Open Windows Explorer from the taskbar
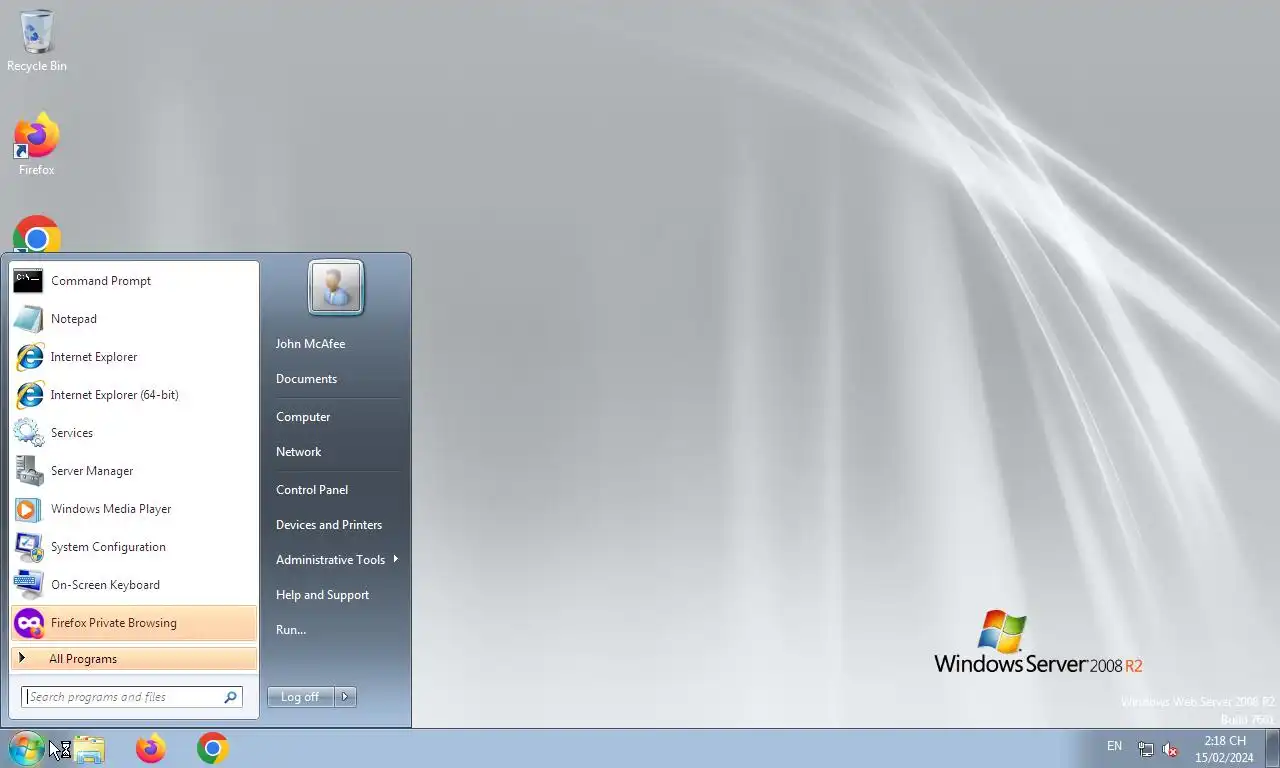 click(89, 749)
